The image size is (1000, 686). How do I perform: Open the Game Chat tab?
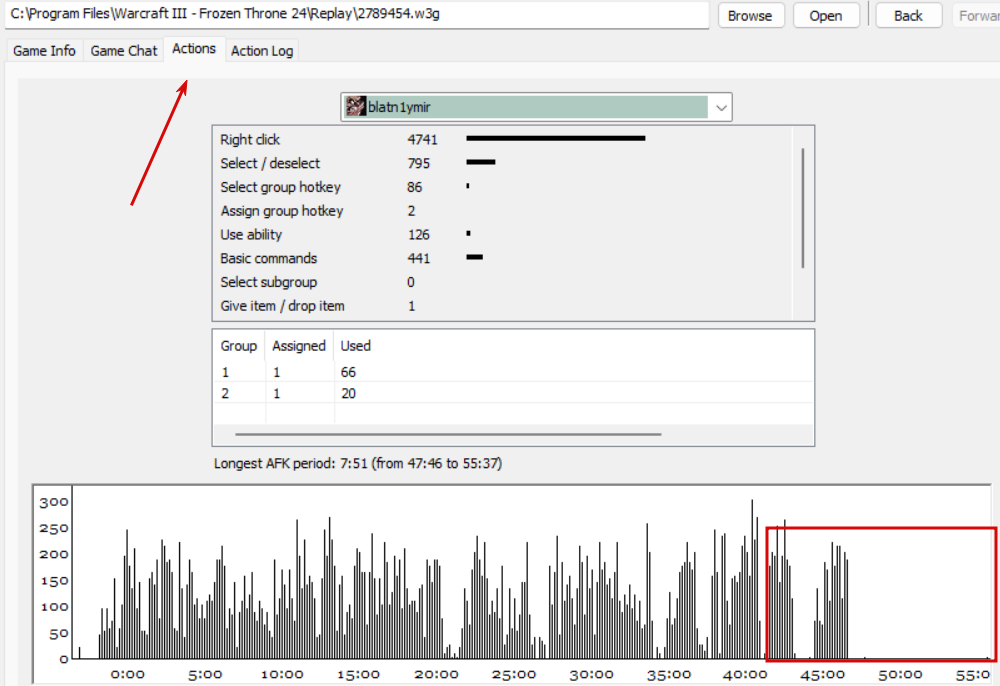click(x=124, y=50)
